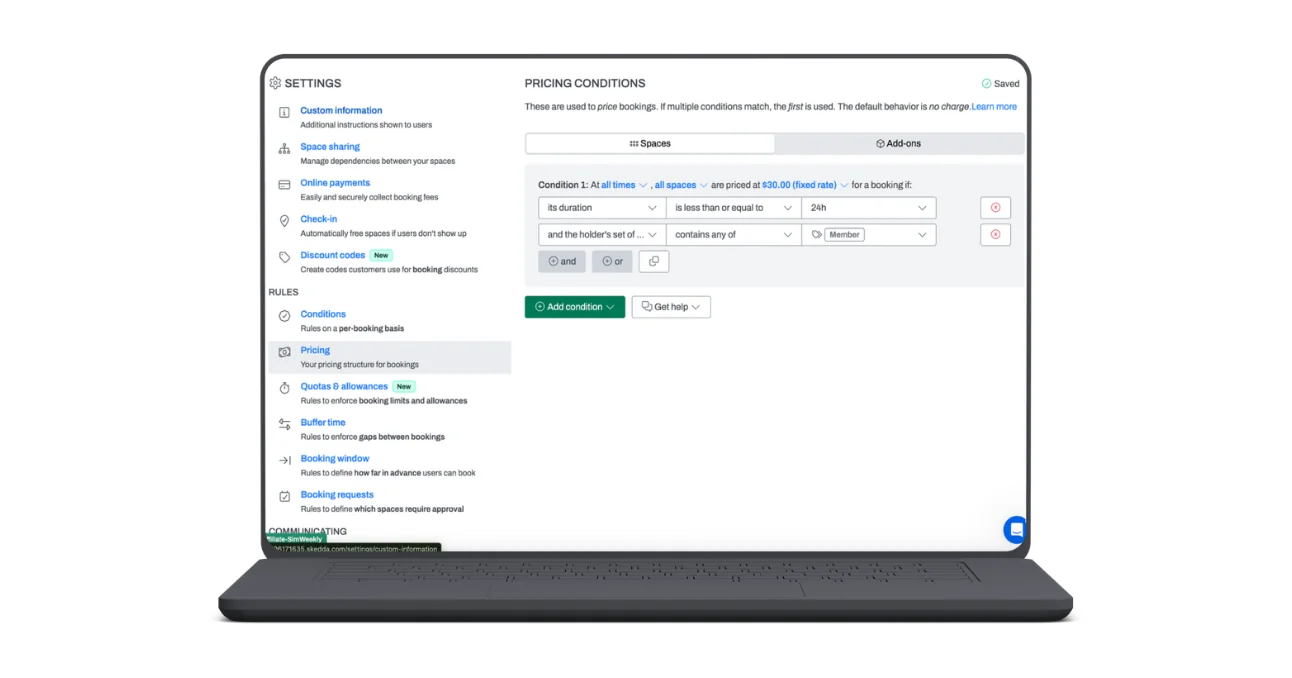
Task: Open the Get help menu
Action: point(671,307)
